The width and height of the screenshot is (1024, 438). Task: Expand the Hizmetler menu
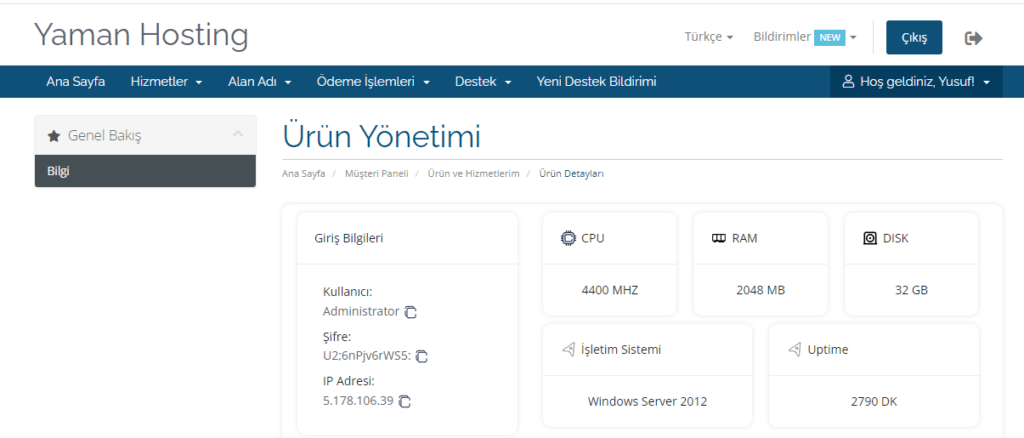(166, 82)
